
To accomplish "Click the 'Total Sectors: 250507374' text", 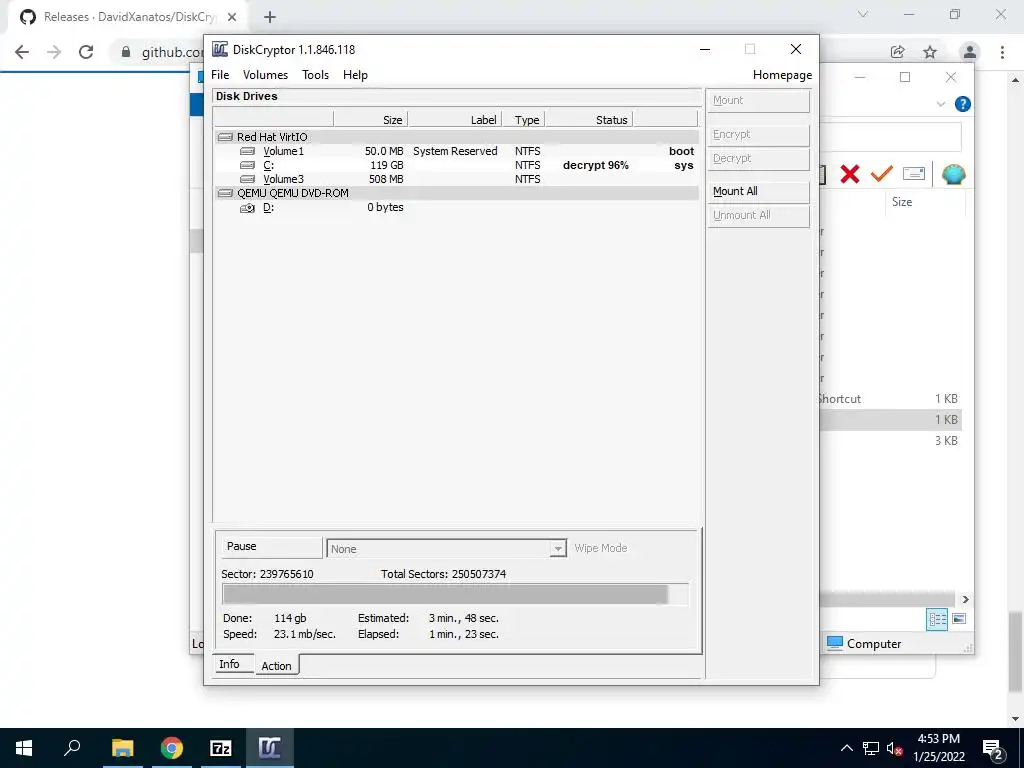I will click(x=443, y=574).
